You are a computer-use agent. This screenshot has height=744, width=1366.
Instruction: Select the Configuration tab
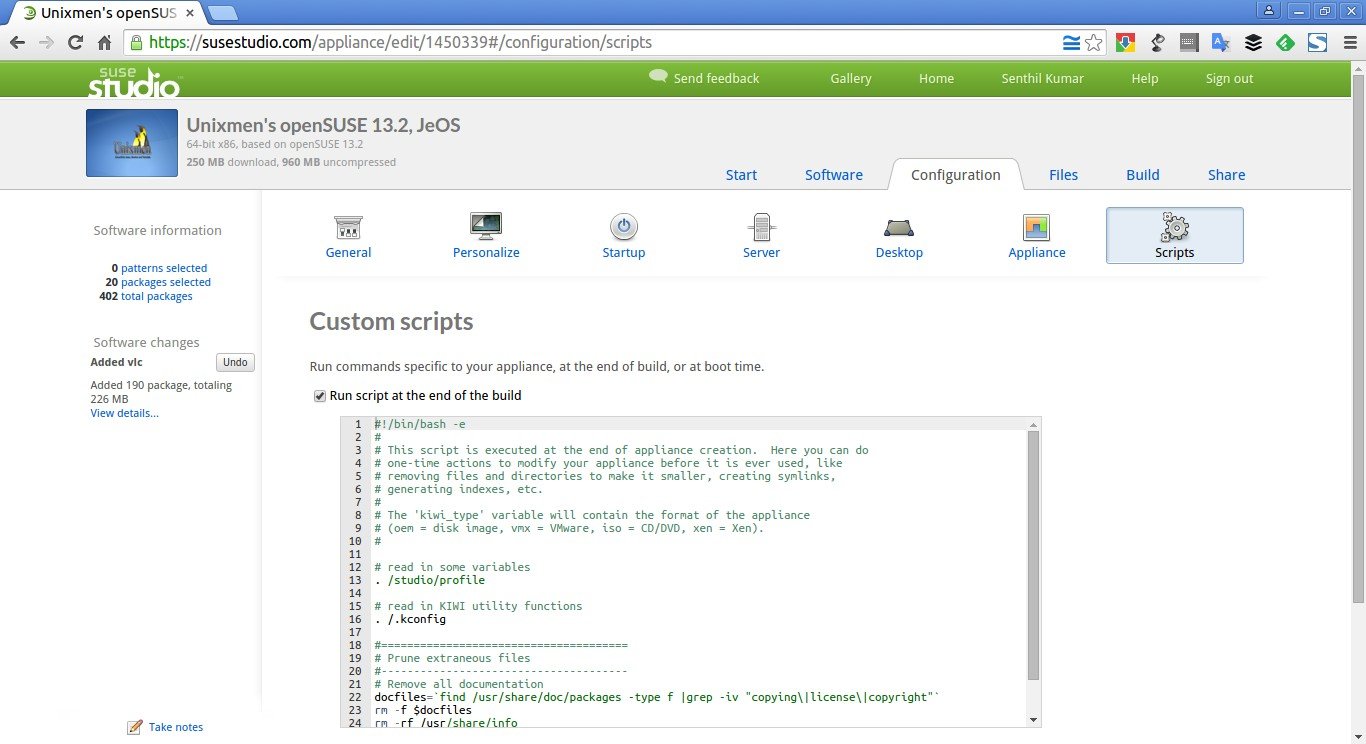(955, 175)
